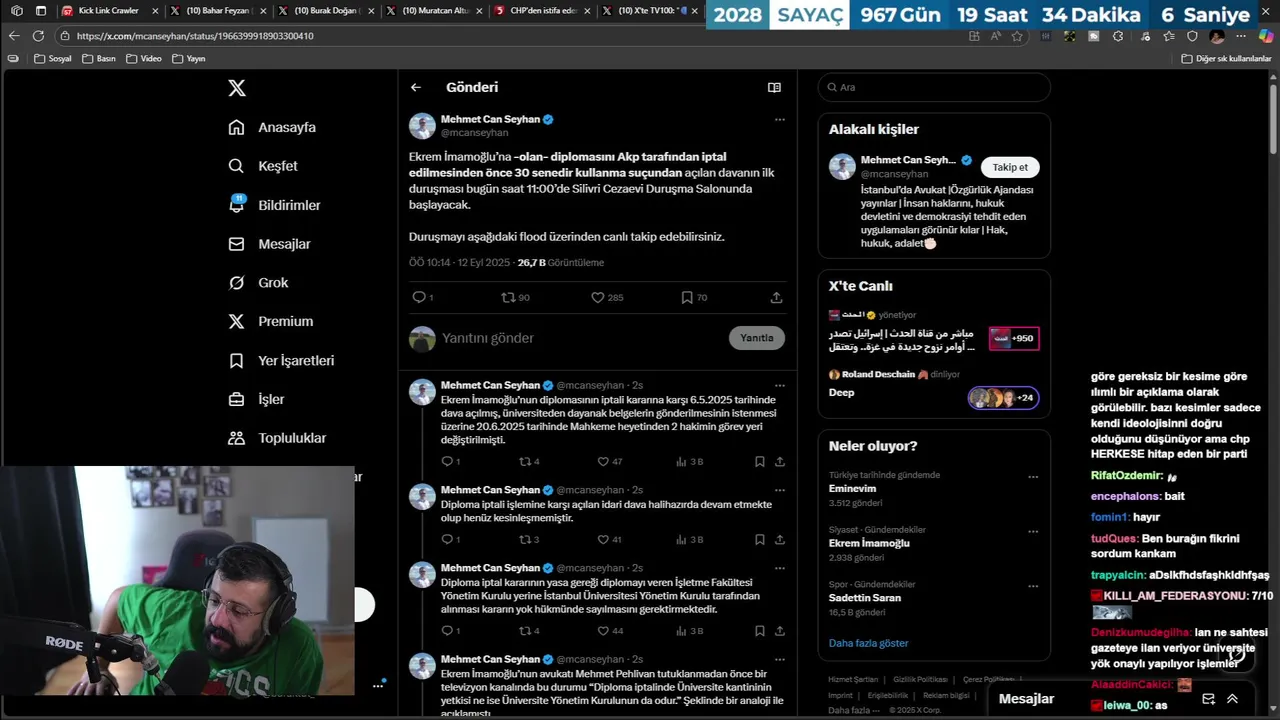
Task: Bookmark the reply mentioning 6.5.2025 tarihinde
Action: (x=760, y=461)
